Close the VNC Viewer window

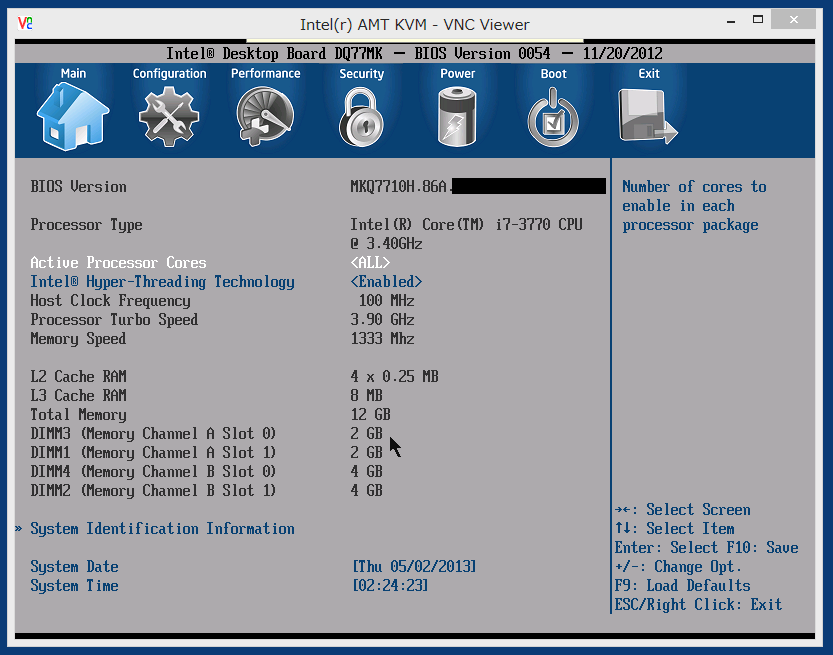794,20
